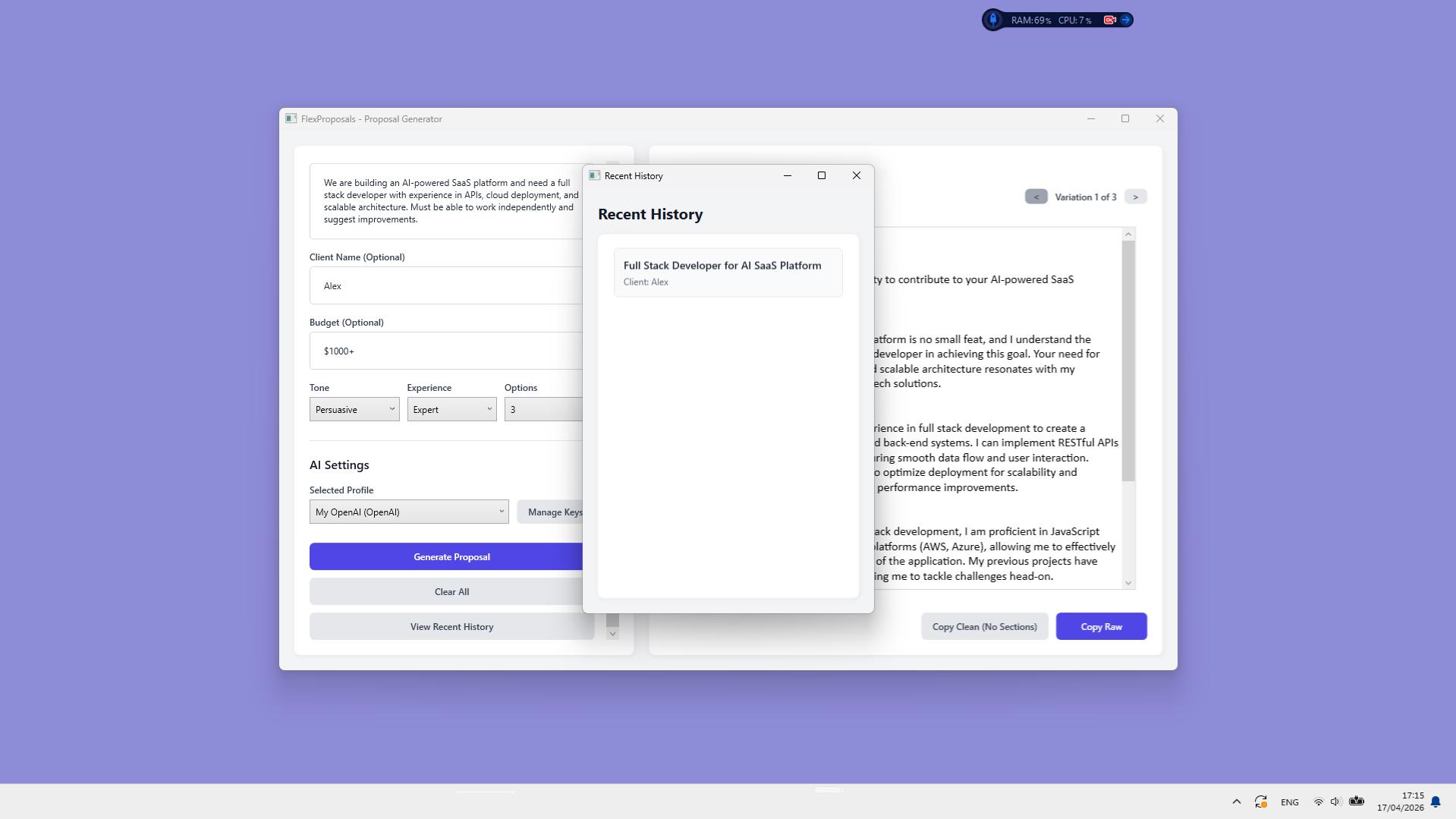Screen dimensions: 1456x819
Task: Click the proposal scrollbar up arrow
Action: point(1128,234)
